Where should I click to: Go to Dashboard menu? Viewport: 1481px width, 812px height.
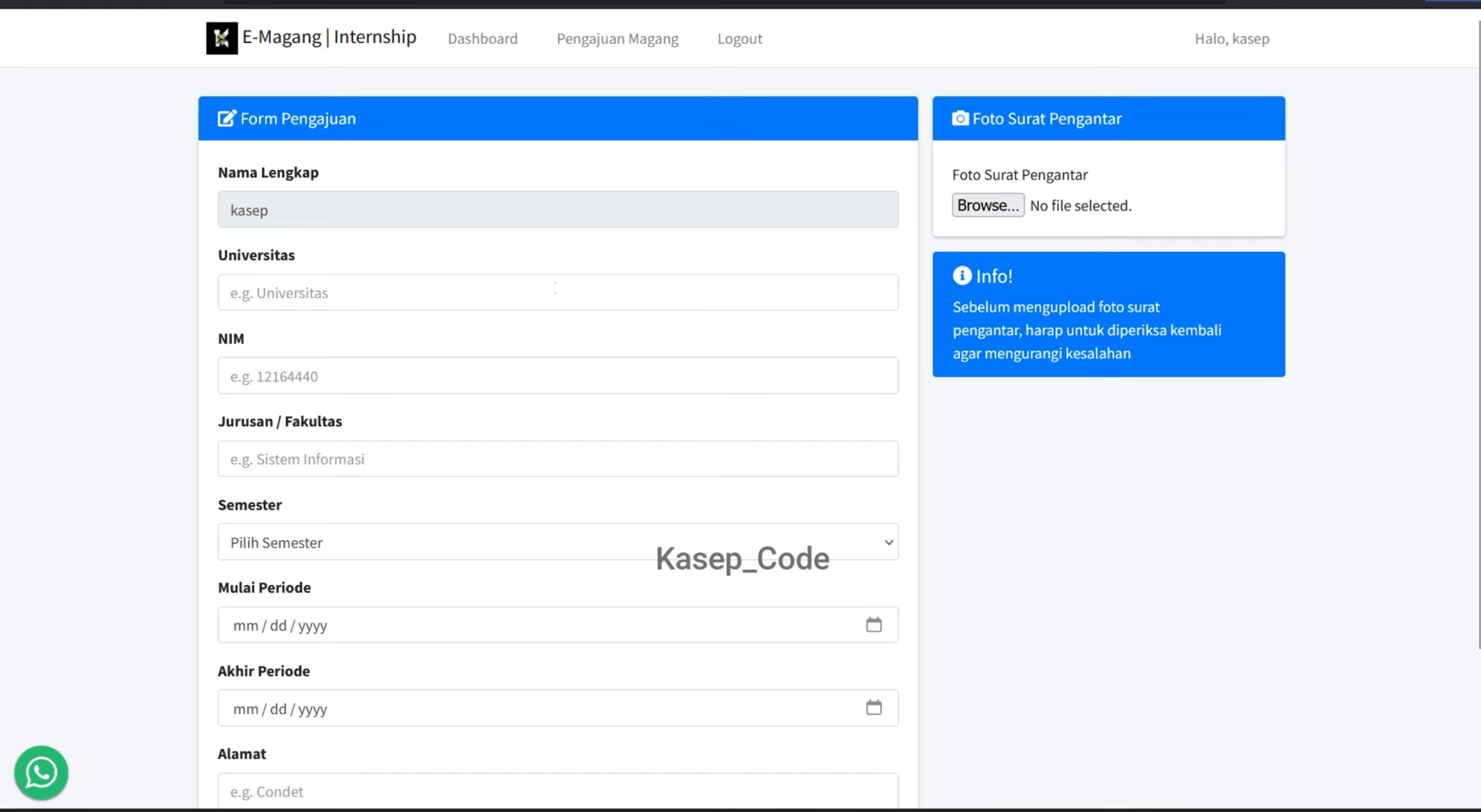coord(482,38)
